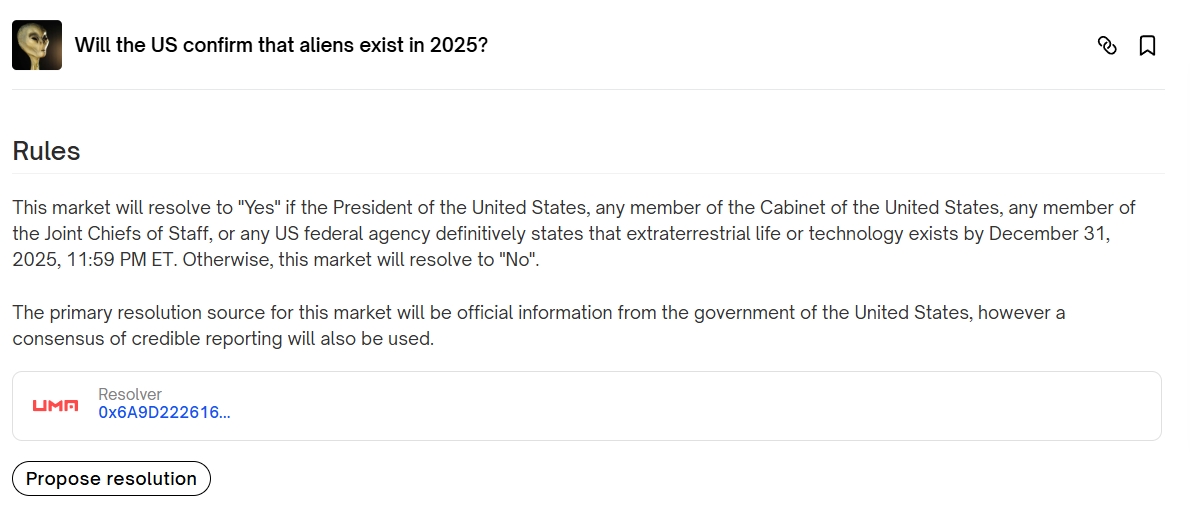
Task: Click the UMA logo
Action: coord(55,405)
